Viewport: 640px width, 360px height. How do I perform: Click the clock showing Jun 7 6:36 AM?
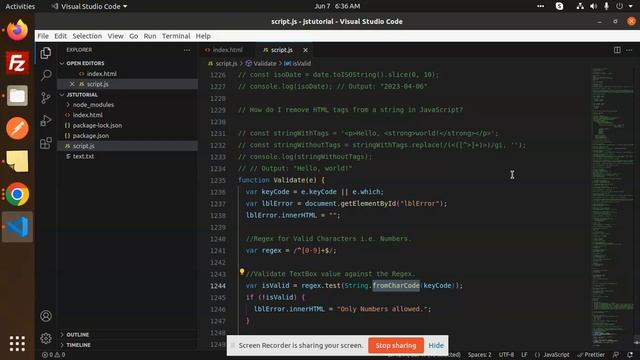pos(337,6)
